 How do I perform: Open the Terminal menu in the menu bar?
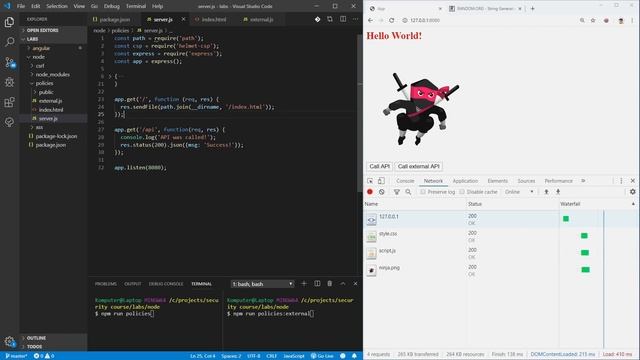[x=136, y=6]
